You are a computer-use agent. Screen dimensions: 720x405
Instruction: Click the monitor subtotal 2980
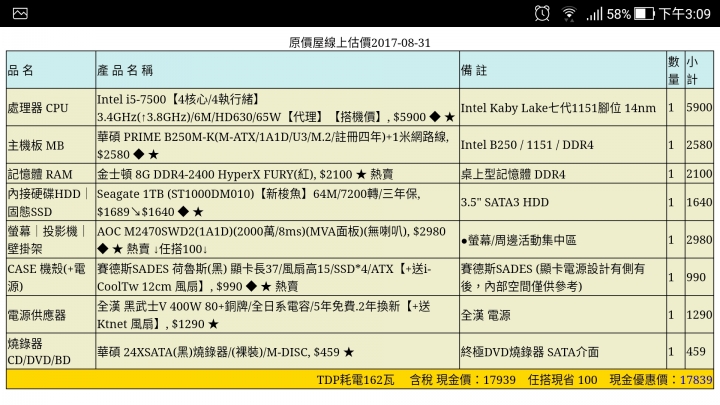[699, 240]
